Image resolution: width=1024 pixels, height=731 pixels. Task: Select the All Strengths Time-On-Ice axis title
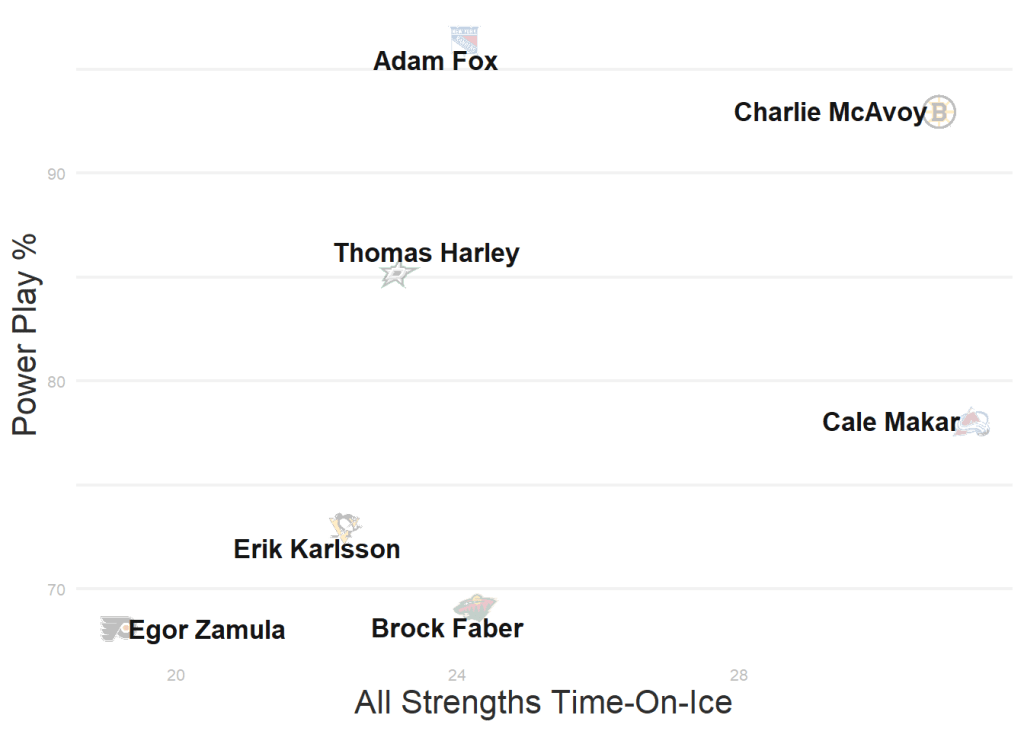[x=543, y=702]
